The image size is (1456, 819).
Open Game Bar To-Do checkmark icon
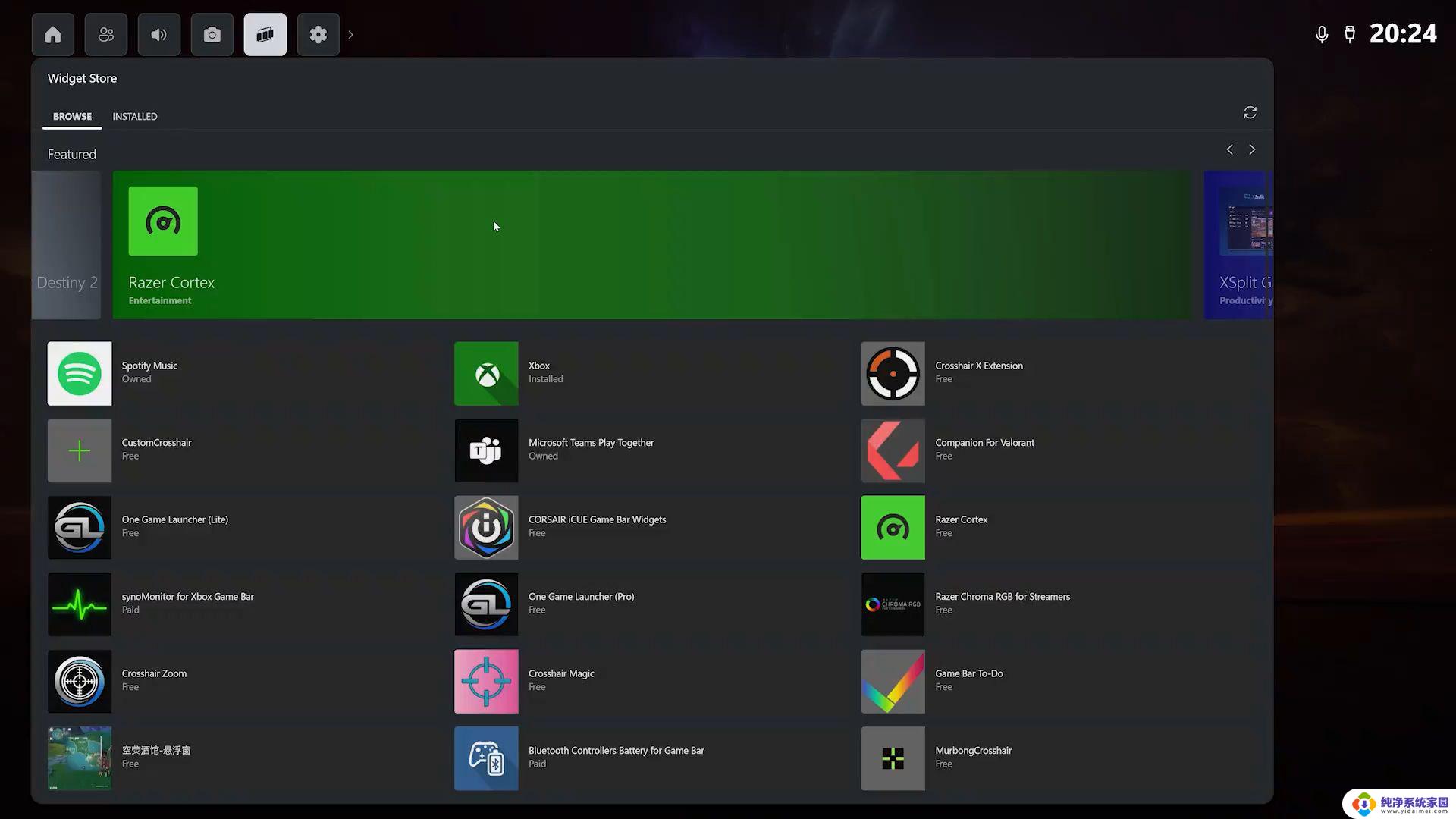893,681
